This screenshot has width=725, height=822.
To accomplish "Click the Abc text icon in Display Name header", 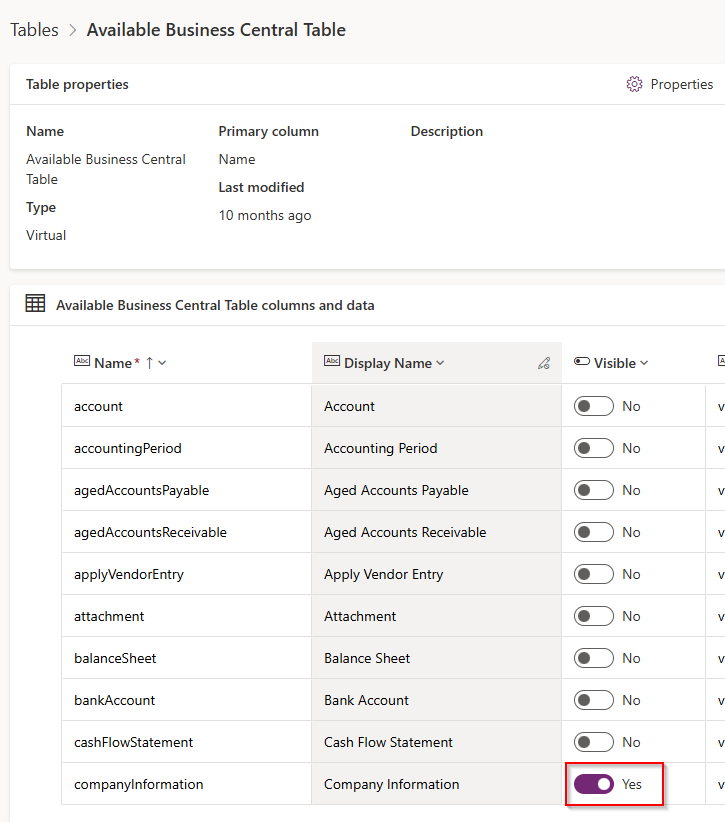I will [x=332, y=361].
